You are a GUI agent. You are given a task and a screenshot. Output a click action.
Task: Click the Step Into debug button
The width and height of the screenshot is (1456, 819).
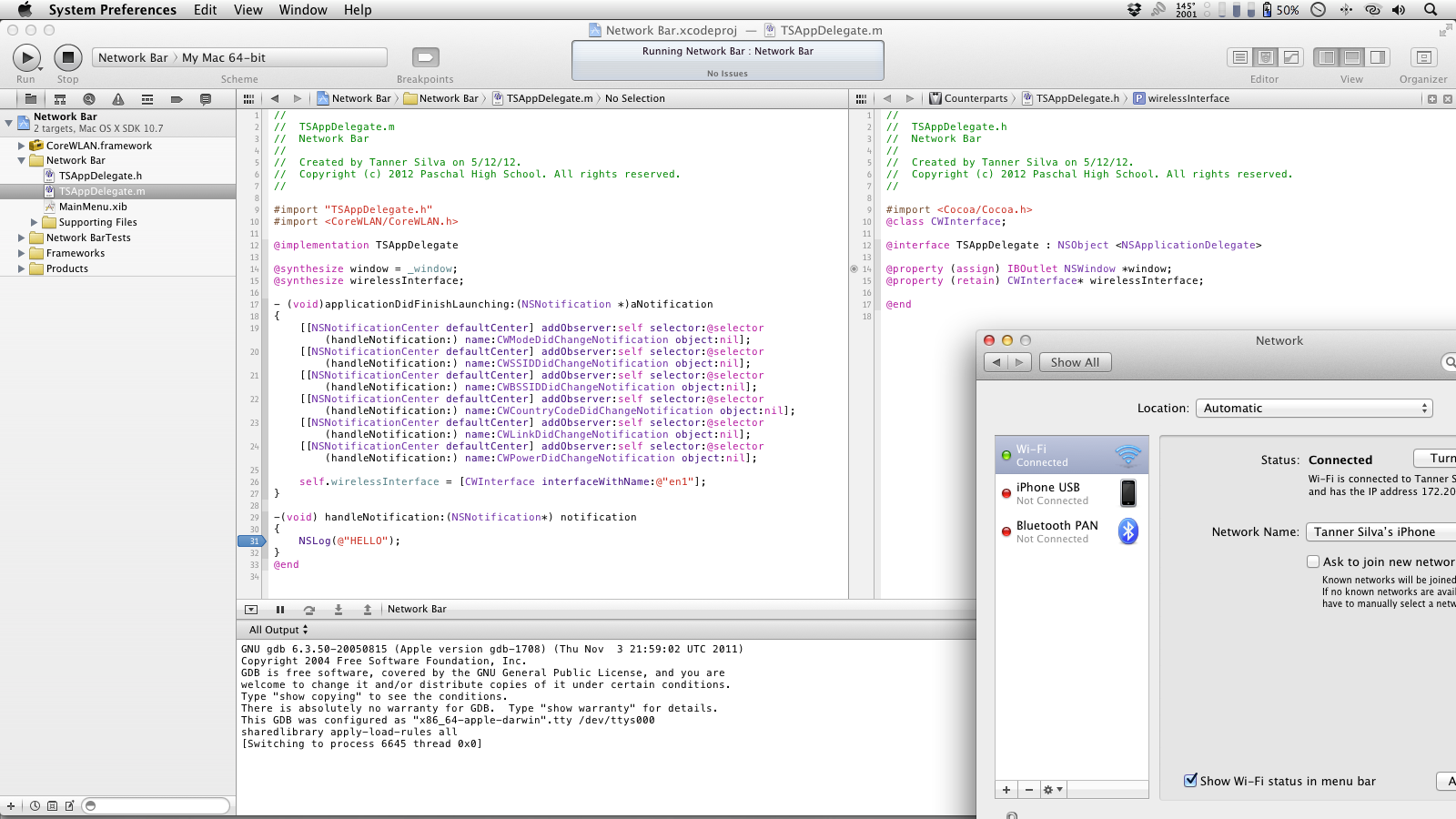tap(339, 610)
